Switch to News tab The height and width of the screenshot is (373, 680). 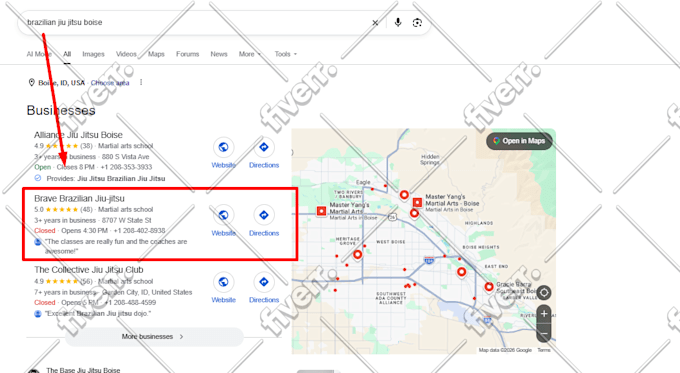click(x=219, y=54)
